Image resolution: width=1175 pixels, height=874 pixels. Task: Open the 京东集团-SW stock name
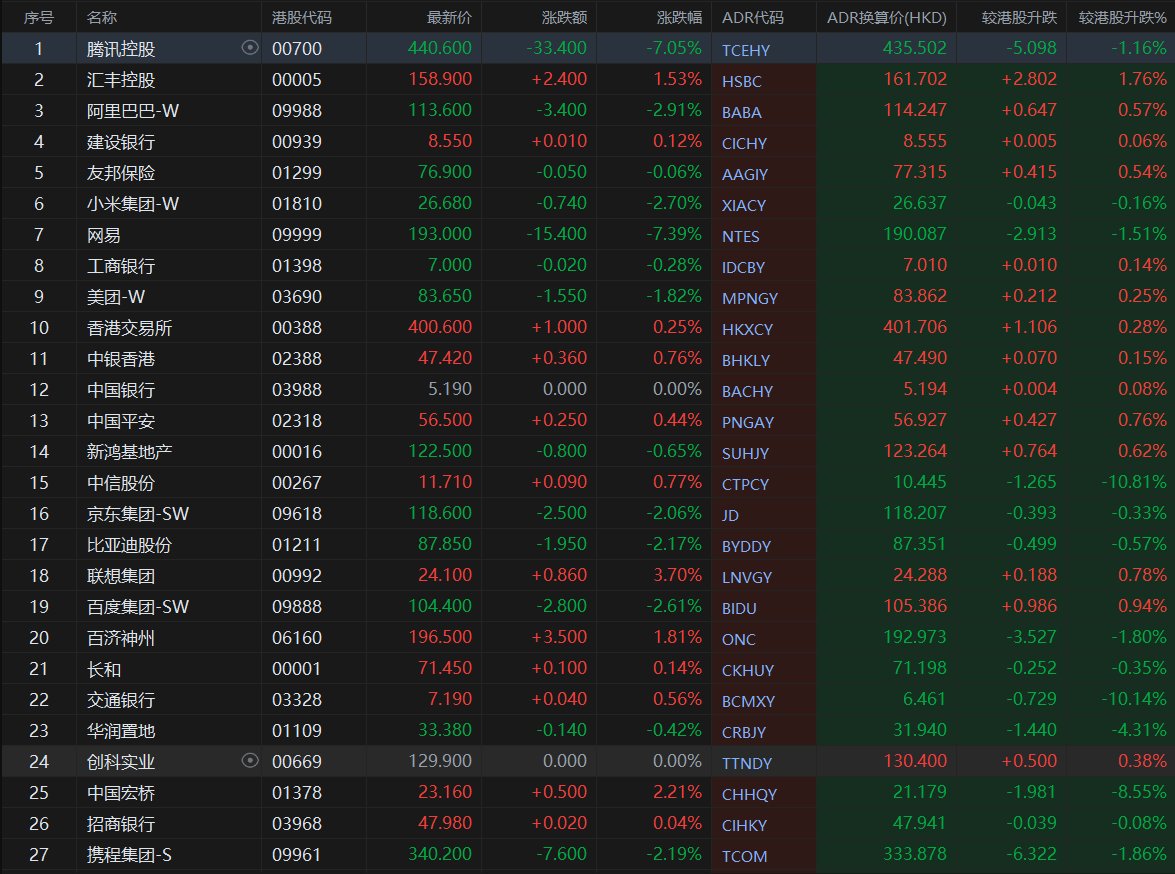pos(138,513)
